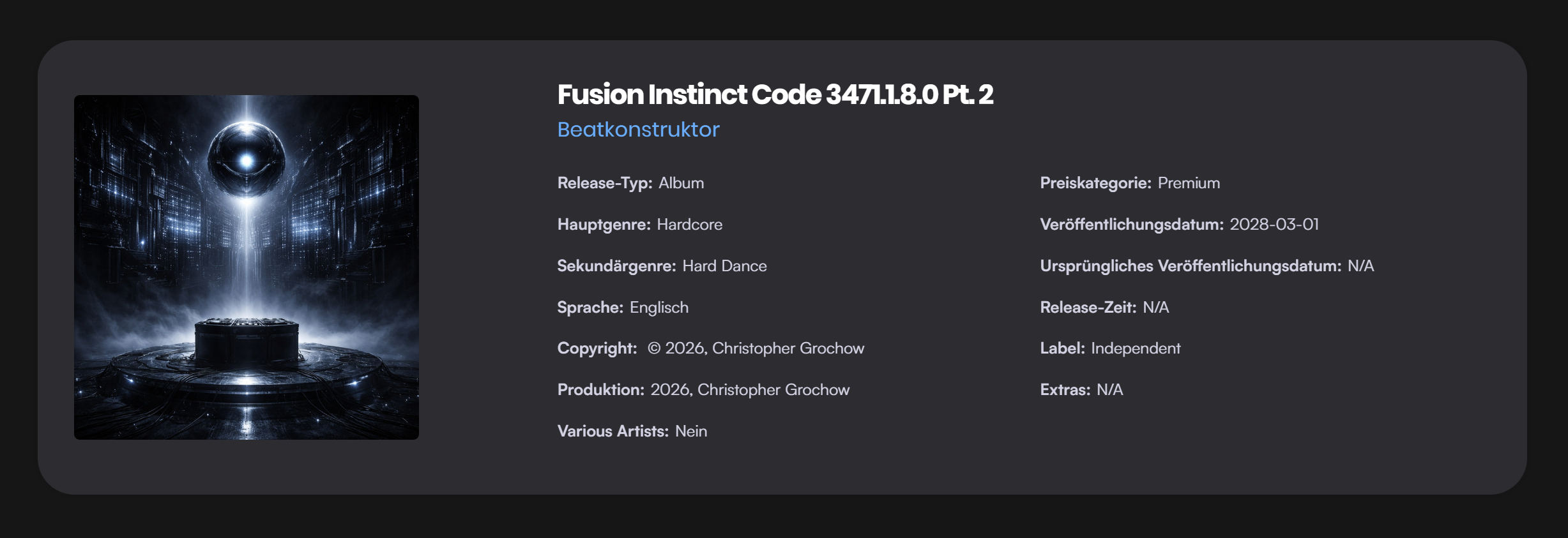Select the Release-Zeit N/A value
1568x538 pixels.
pyautogui.click(x=1155, y=308)
